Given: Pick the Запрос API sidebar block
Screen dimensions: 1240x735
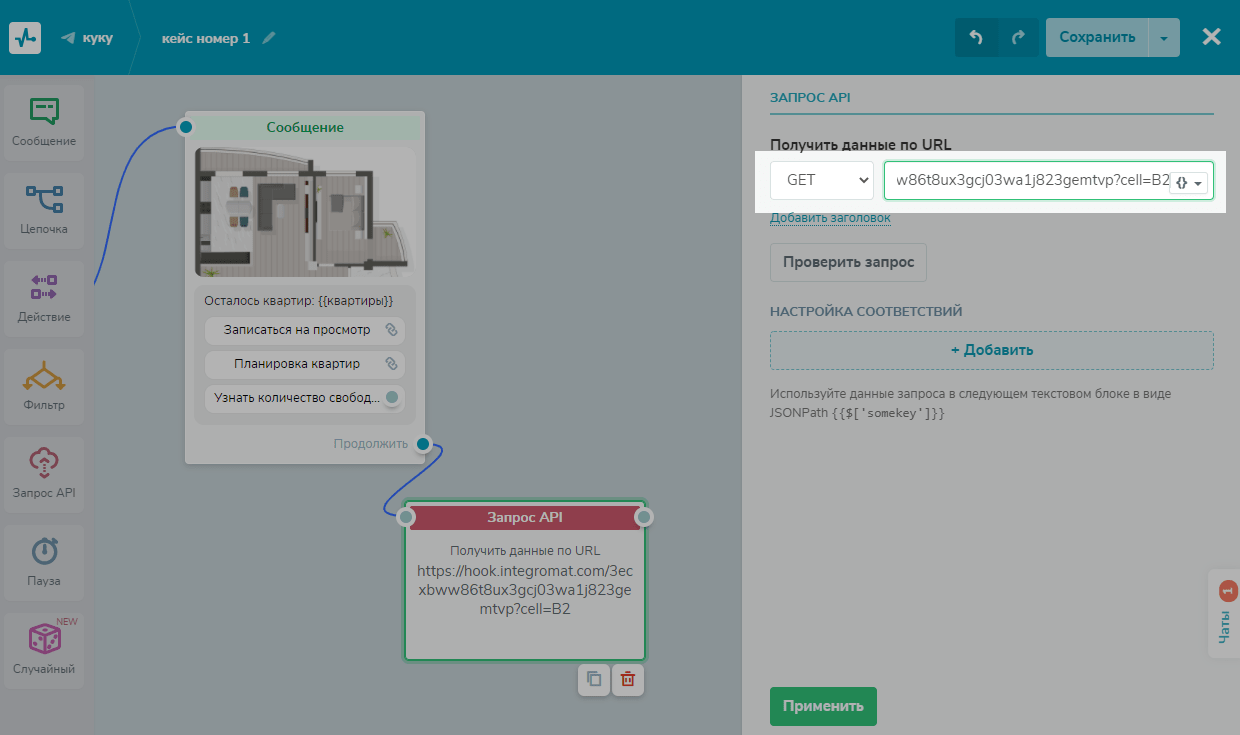Looking at the screenshot, I should (43, 474).
